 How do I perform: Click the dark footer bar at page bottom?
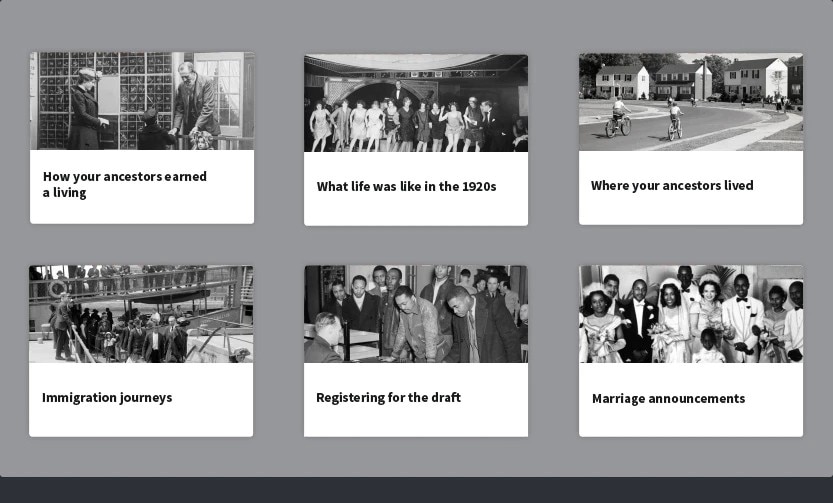click(x=416, y=490)
